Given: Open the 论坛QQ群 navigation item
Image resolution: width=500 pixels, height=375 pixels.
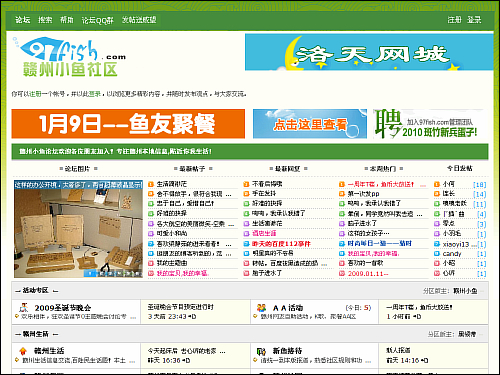Looking at the screenshot, I should click(x=98, y=20).
